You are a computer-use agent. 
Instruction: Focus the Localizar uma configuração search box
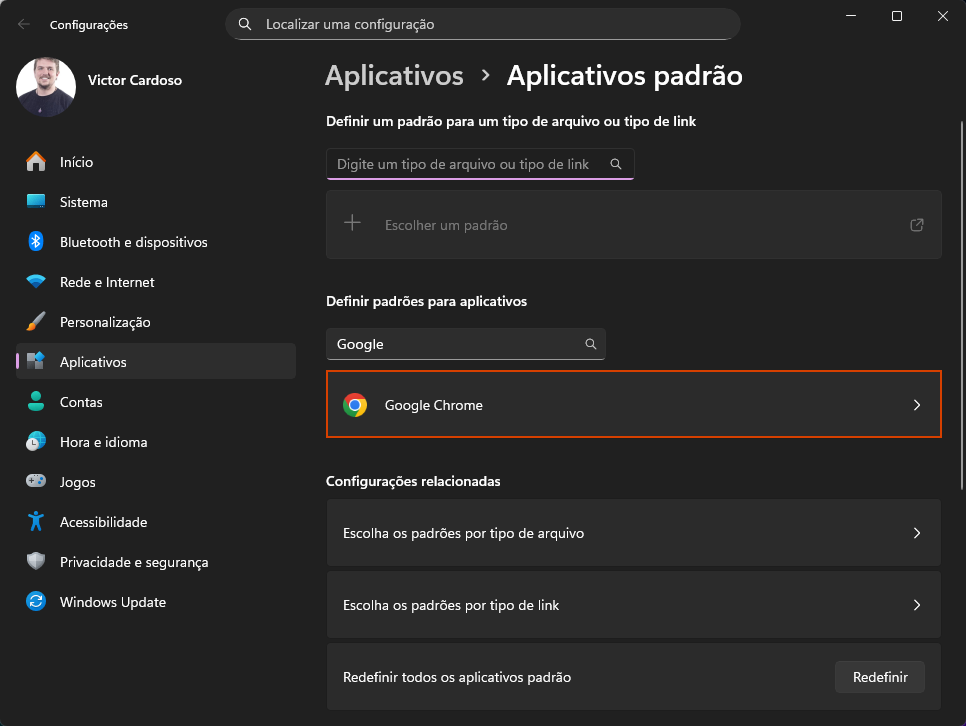coord(490,24)
